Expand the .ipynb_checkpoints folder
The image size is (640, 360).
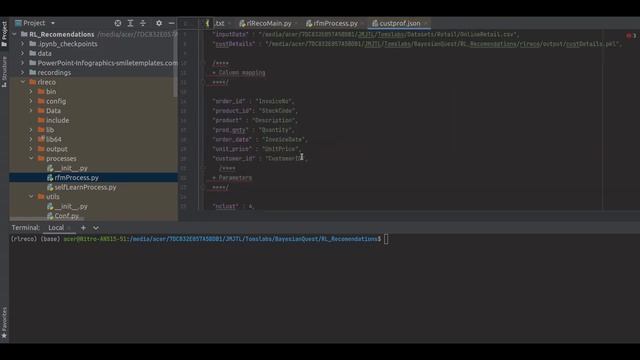pos(23,44)
